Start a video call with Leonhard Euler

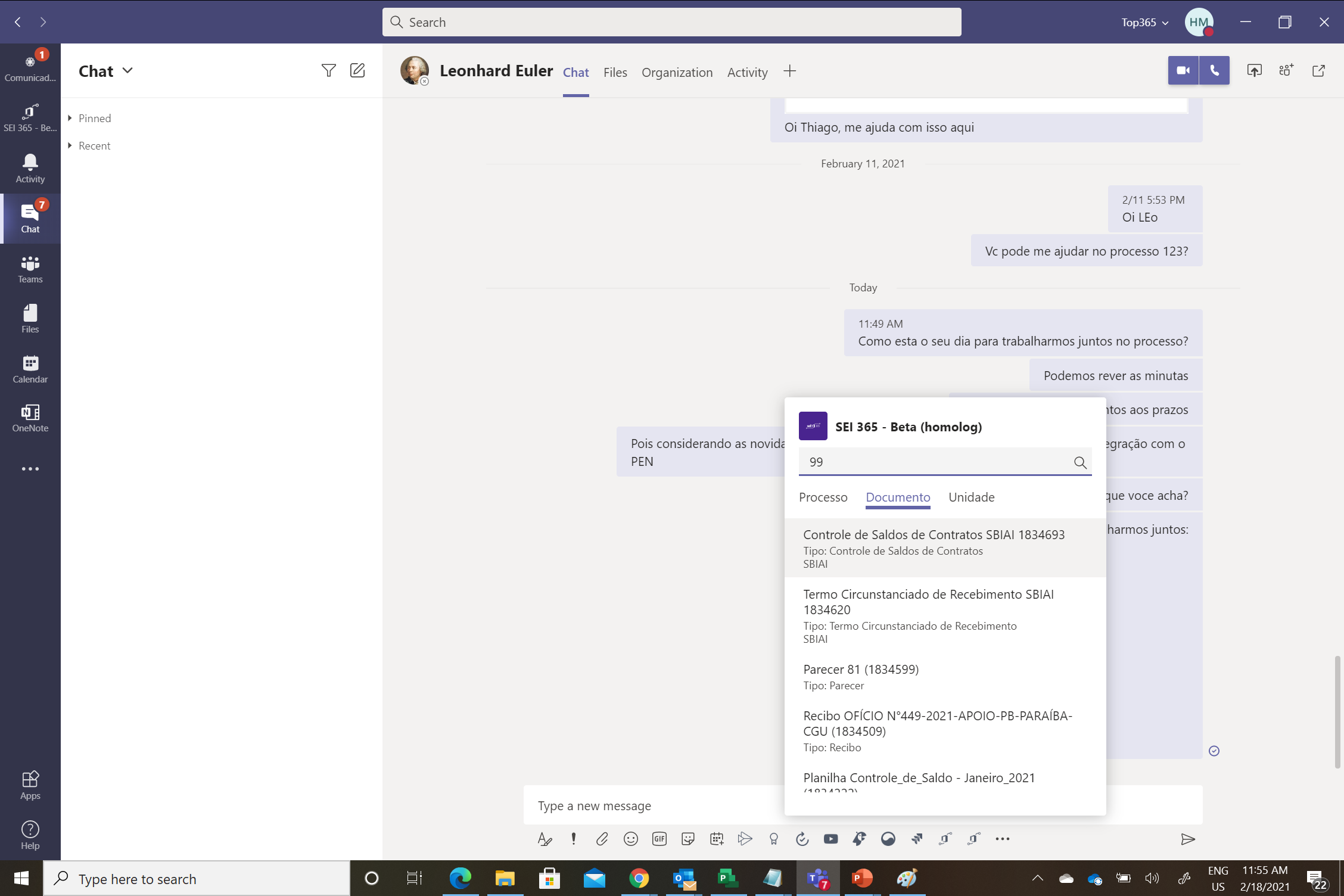[1183, 71]
